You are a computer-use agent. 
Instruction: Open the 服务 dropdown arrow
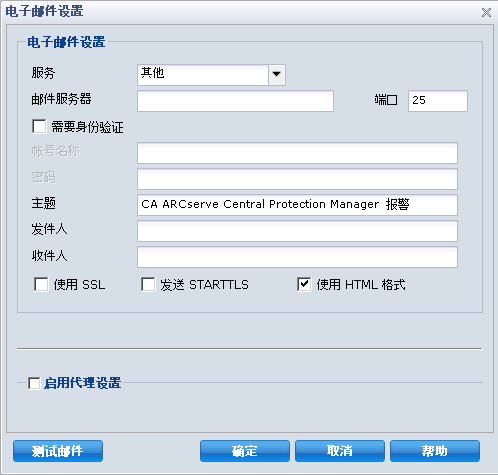coord(277,75)
